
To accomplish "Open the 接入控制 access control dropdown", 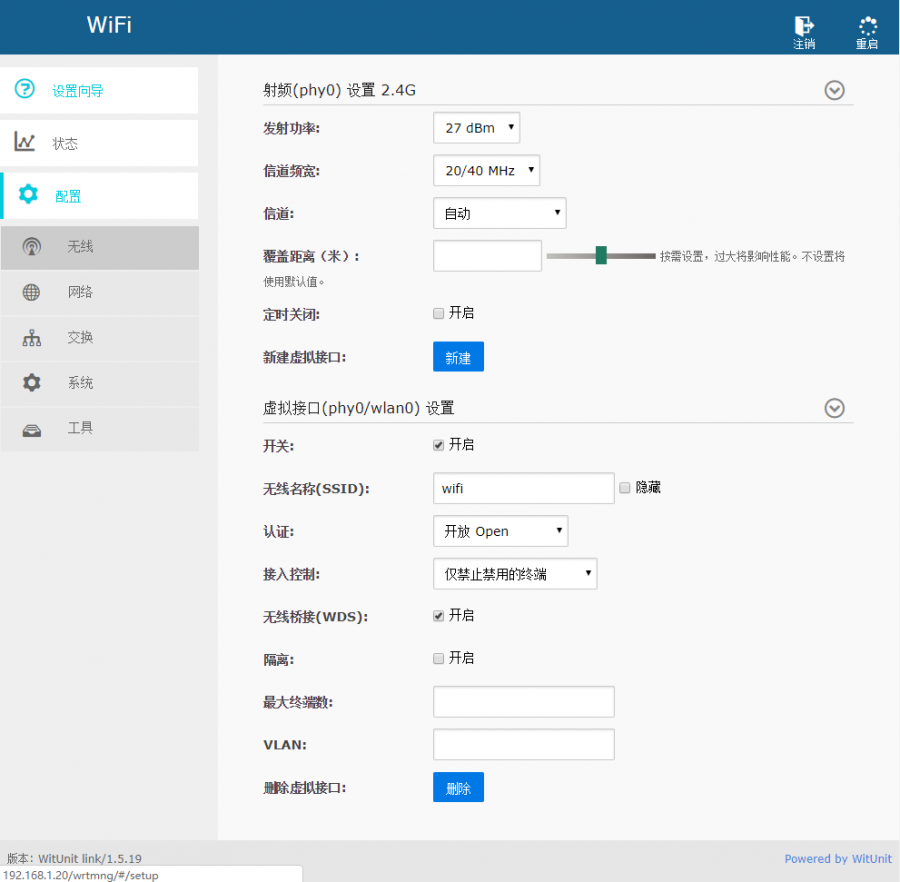I will [515, 574].
